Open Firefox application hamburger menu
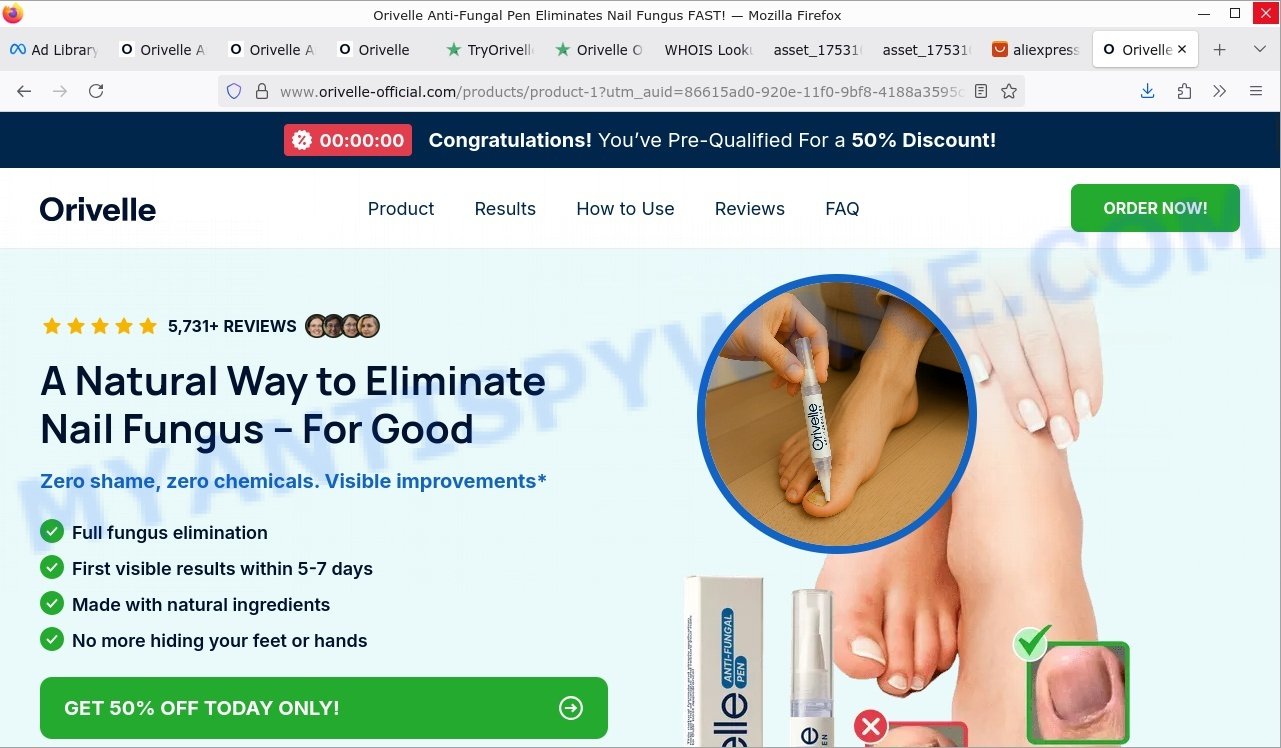The height and width of the screenshot is (748, 1281). pos(1256,91)
